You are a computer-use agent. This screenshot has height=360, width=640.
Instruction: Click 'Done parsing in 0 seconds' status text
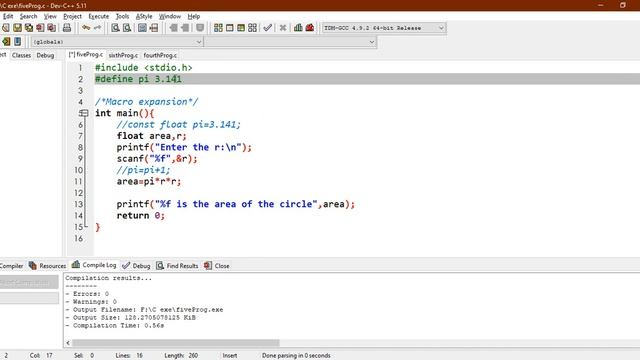[x=296, y=356]
